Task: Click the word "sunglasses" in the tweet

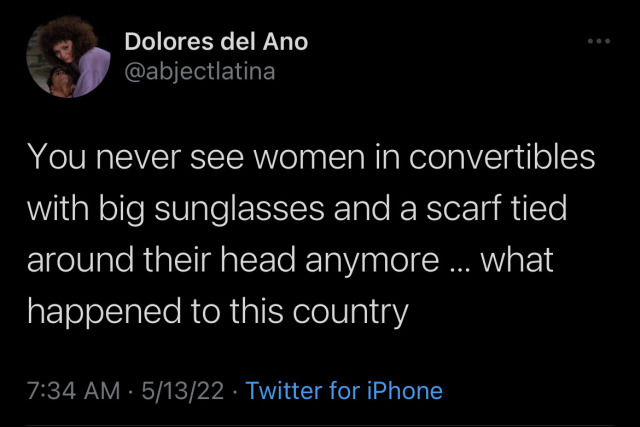Action: click(242, 211)
